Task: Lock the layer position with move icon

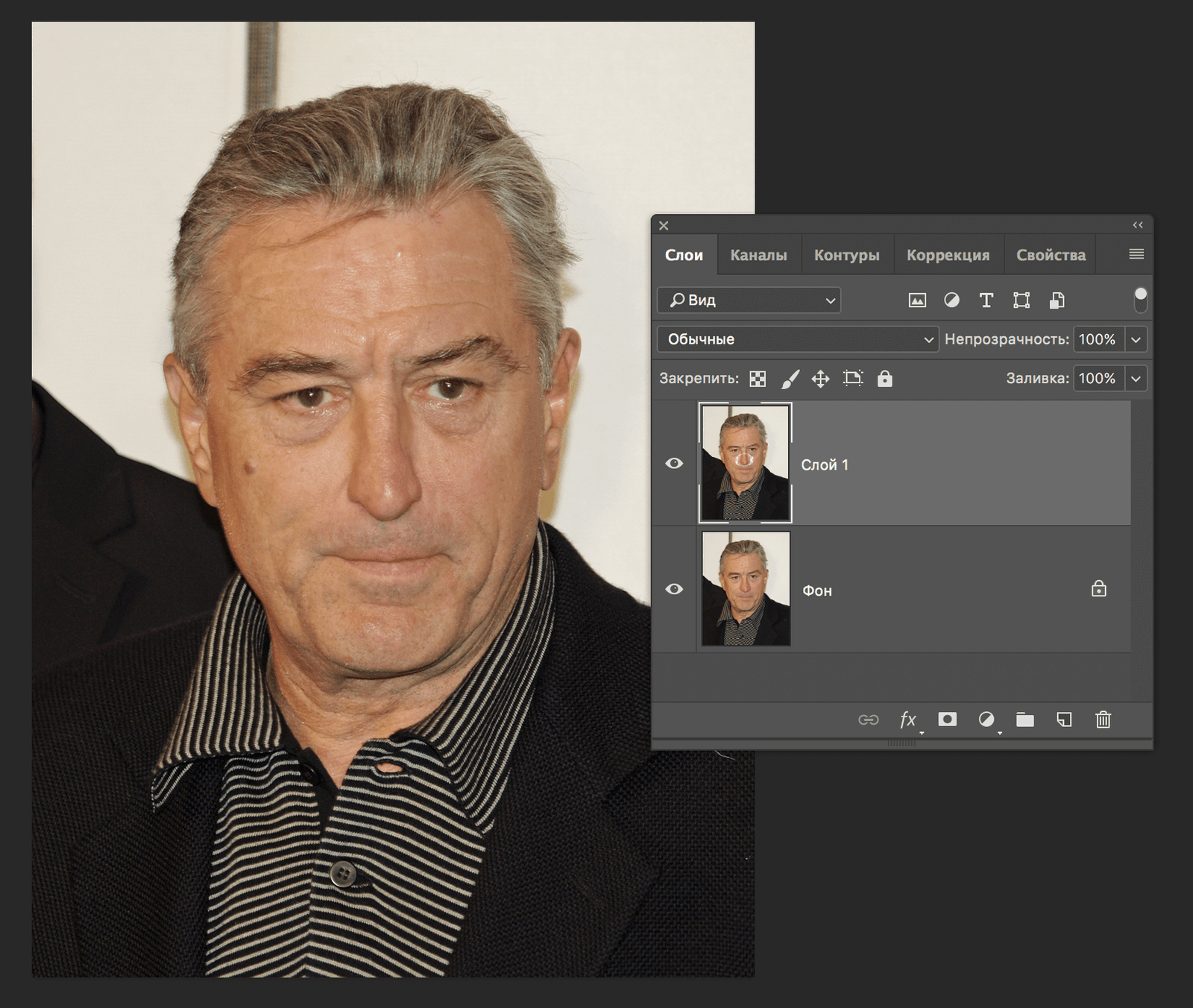Action: point(821,379)
